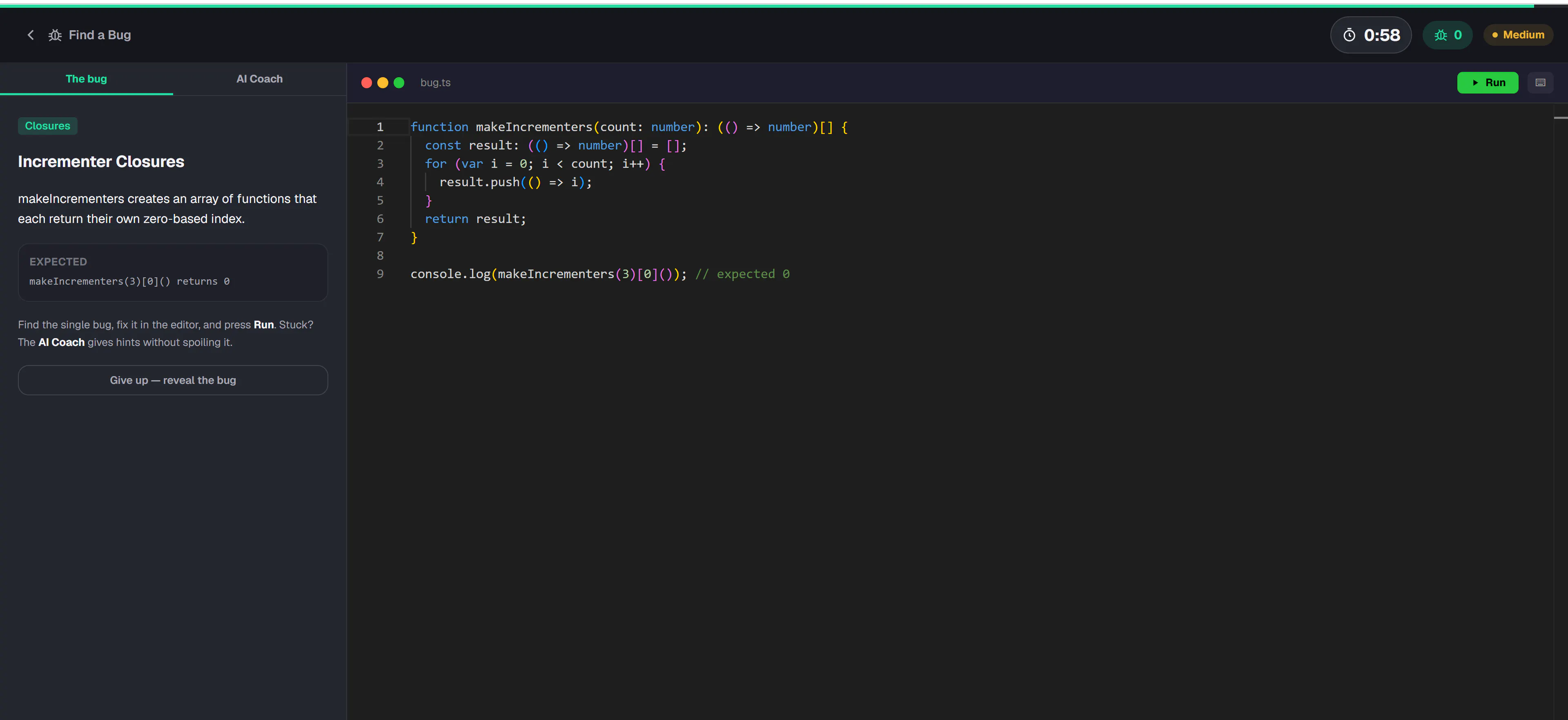
Task: Click the Find a Bug title
Action: coord(100,35)
